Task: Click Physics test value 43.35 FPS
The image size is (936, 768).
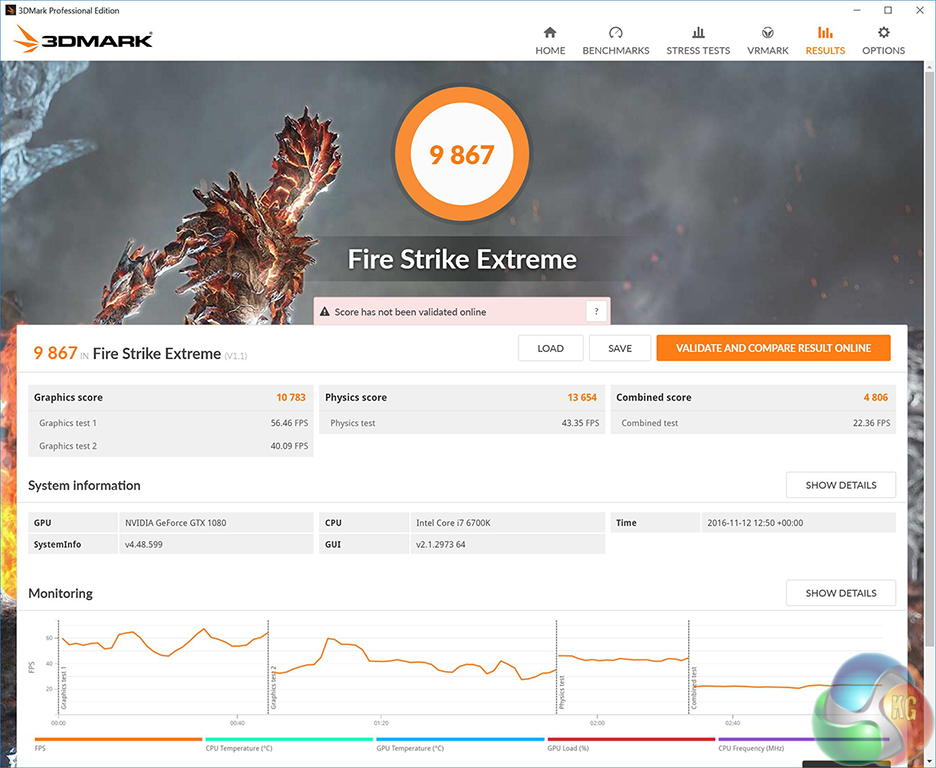Action: [x=580, y=423]
